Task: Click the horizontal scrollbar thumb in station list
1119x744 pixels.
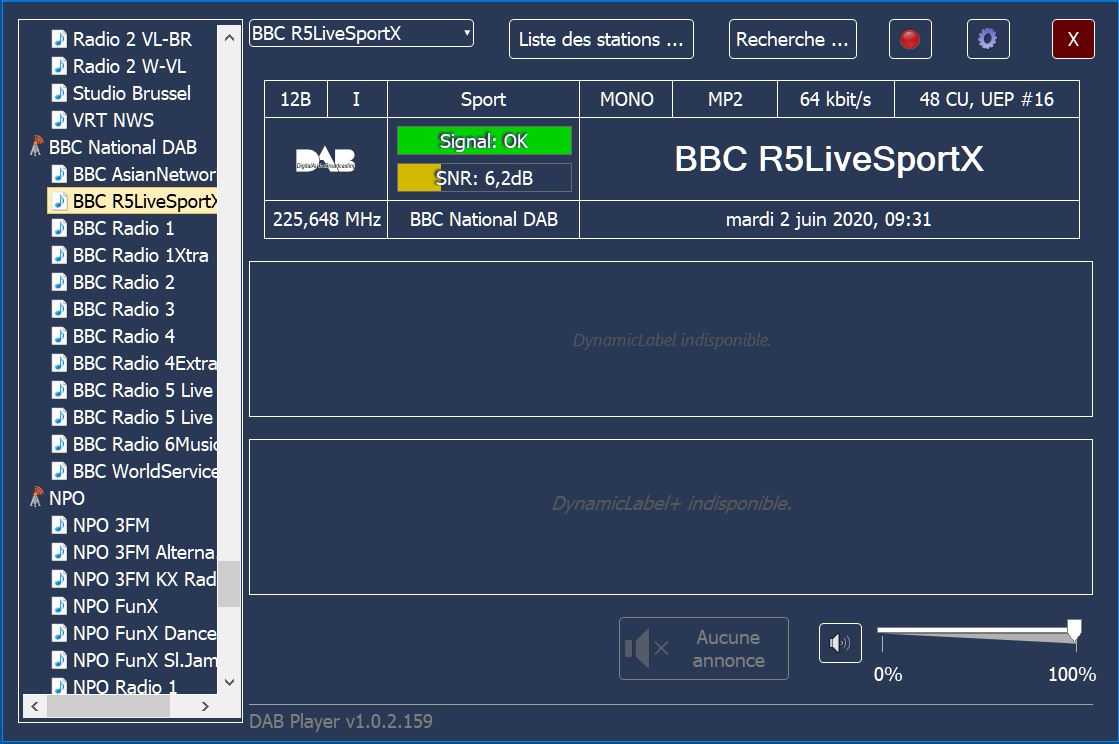Action: coord(108,706)
